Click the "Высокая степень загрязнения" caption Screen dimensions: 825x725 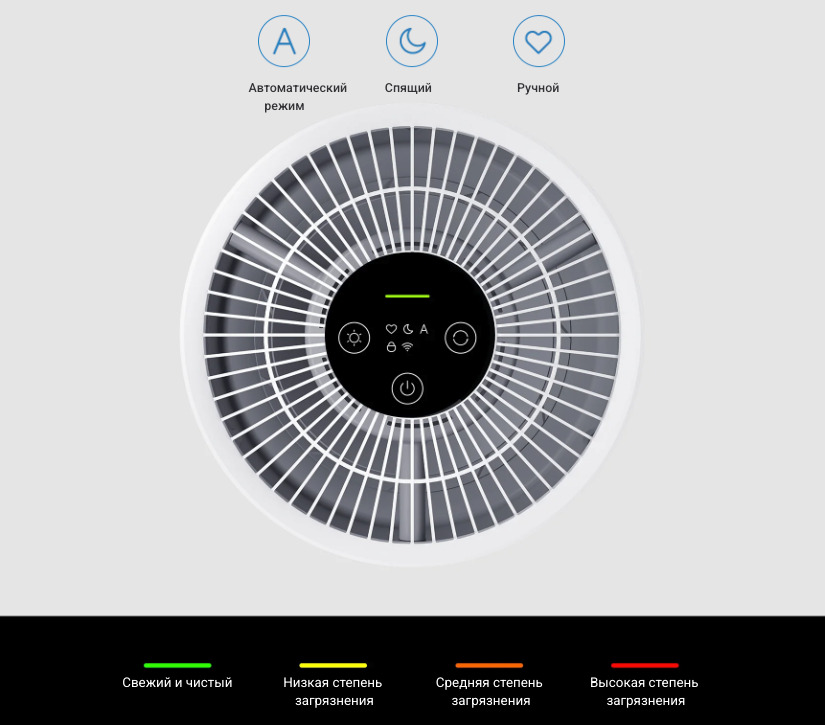(x=644, y=691)
